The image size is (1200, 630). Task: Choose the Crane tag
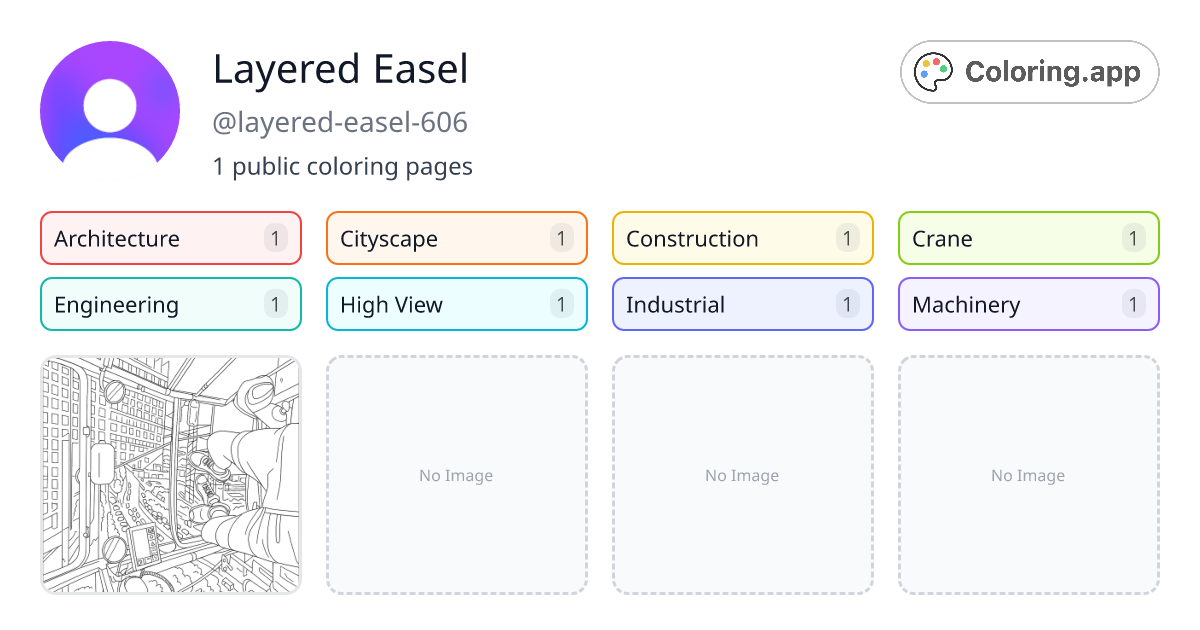tap(1029, 238)
